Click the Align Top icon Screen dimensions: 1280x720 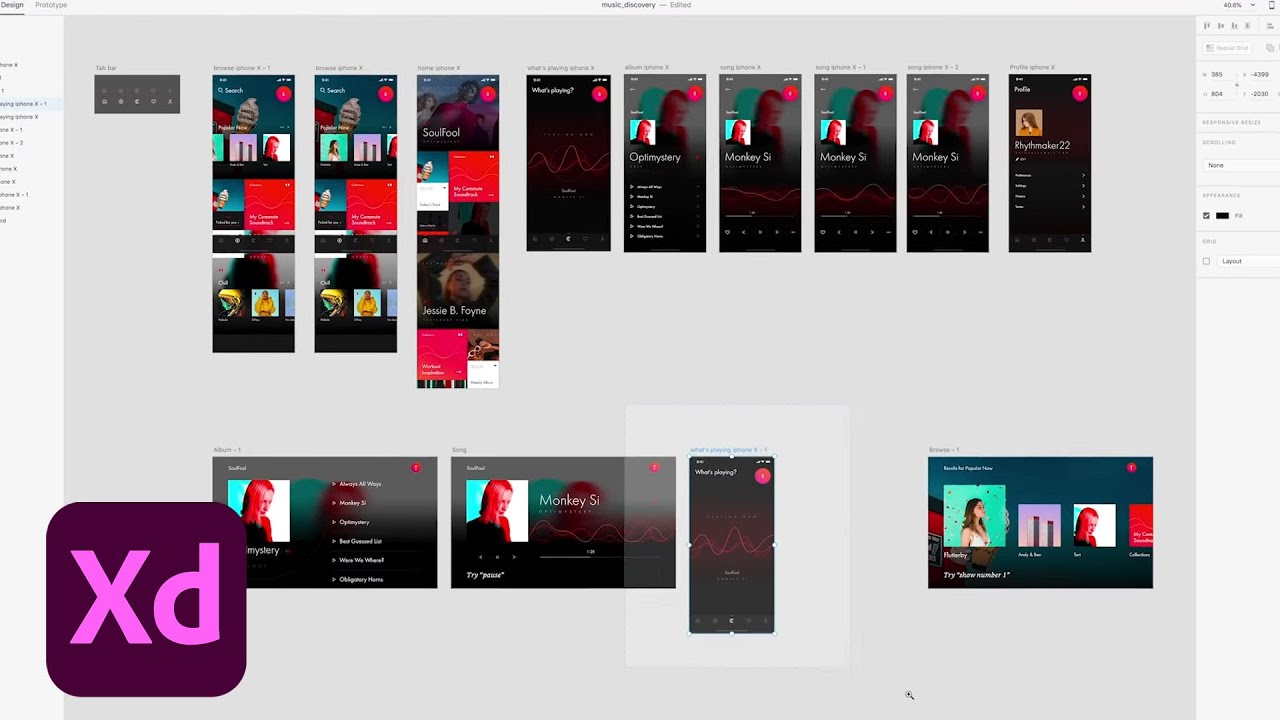pos(1206,26)
